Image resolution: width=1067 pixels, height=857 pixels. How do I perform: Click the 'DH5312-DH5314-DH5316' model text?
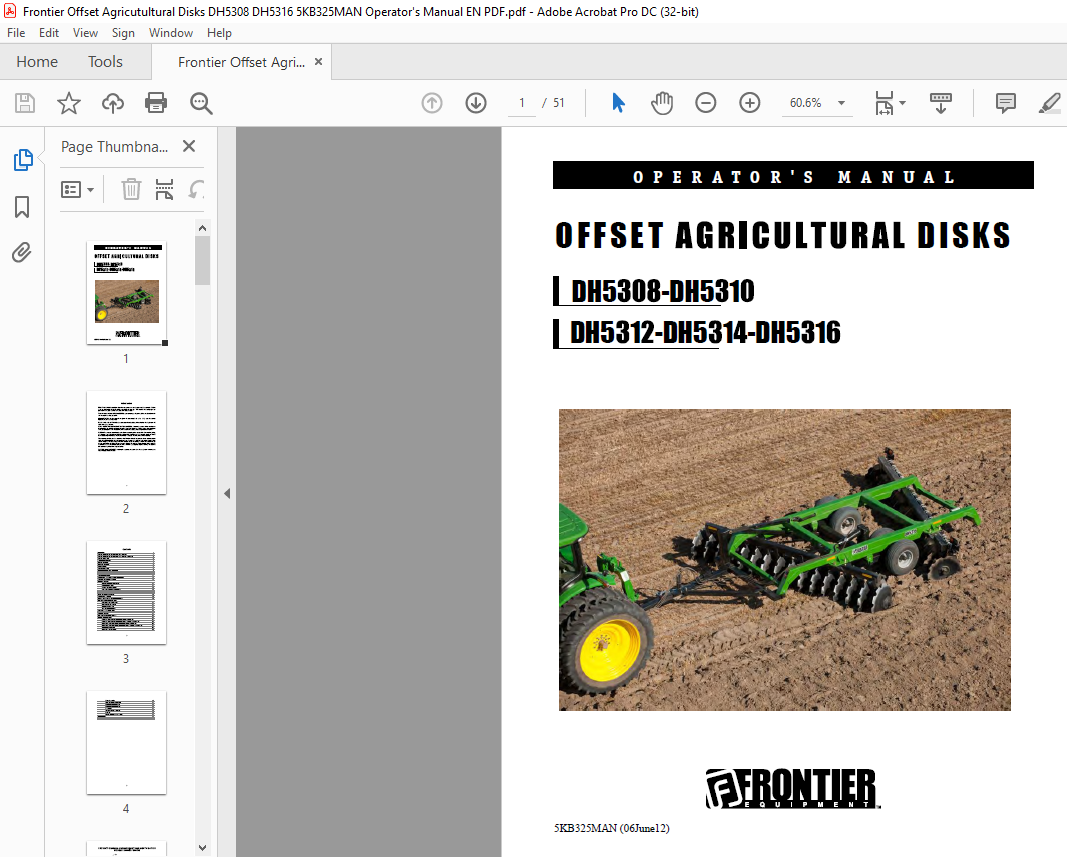point(705,333)
